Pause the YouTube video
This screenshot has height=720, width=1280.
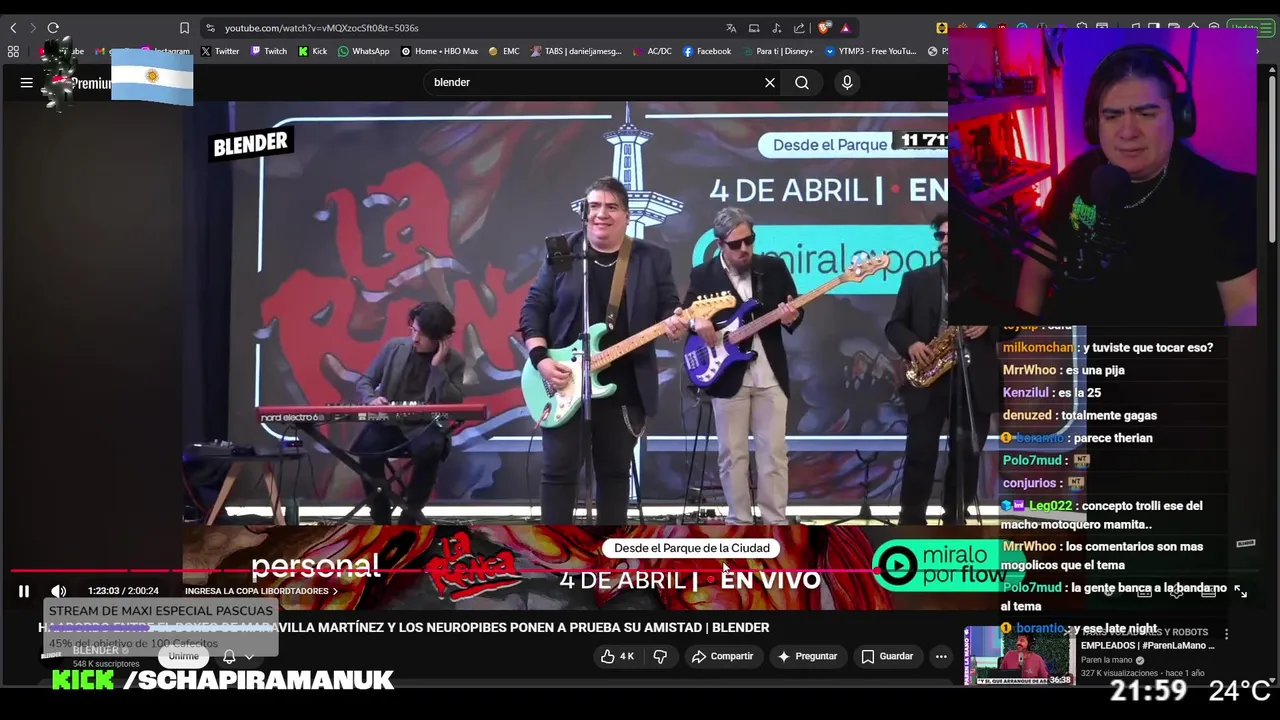coord(24,591)
